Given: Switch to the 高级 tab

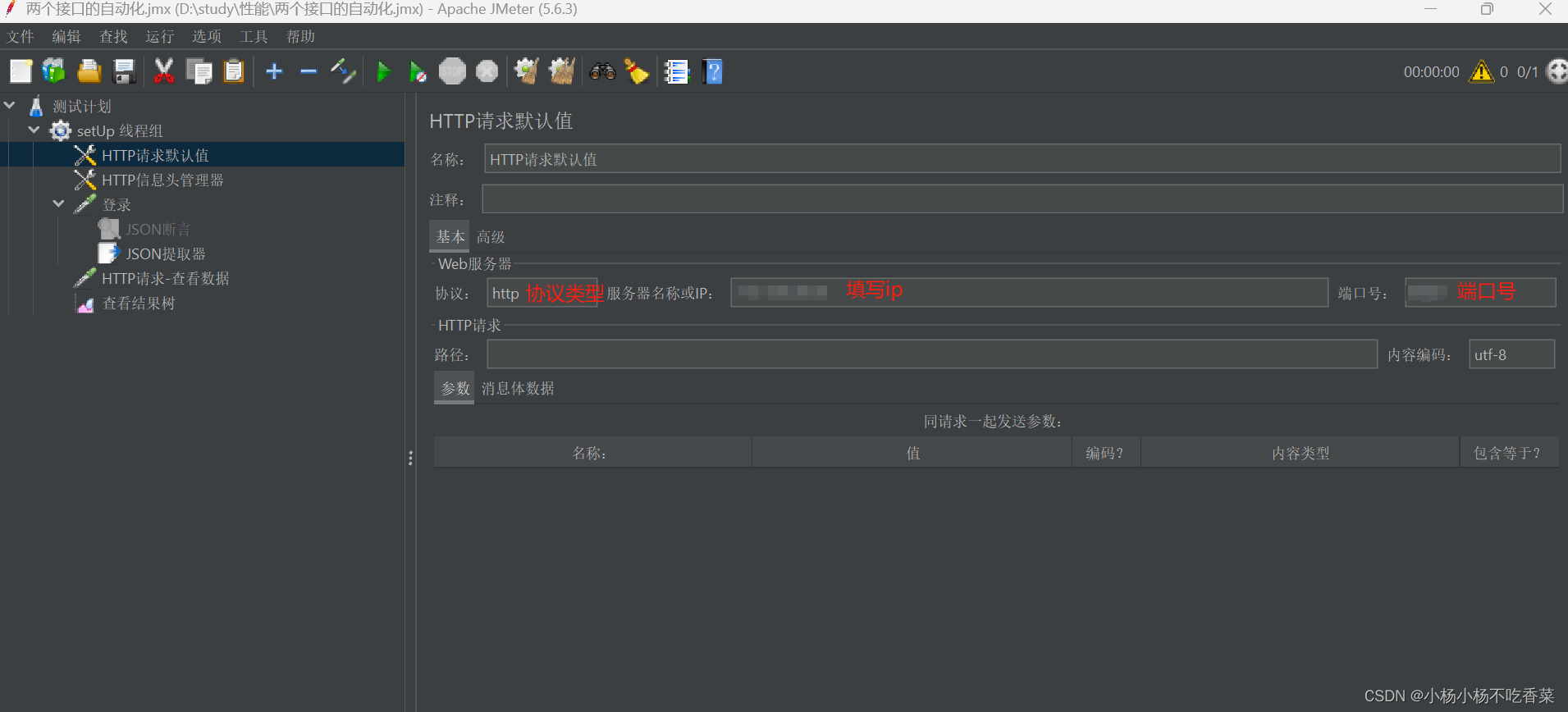Looking at the screenshot, I should point(491,237).
